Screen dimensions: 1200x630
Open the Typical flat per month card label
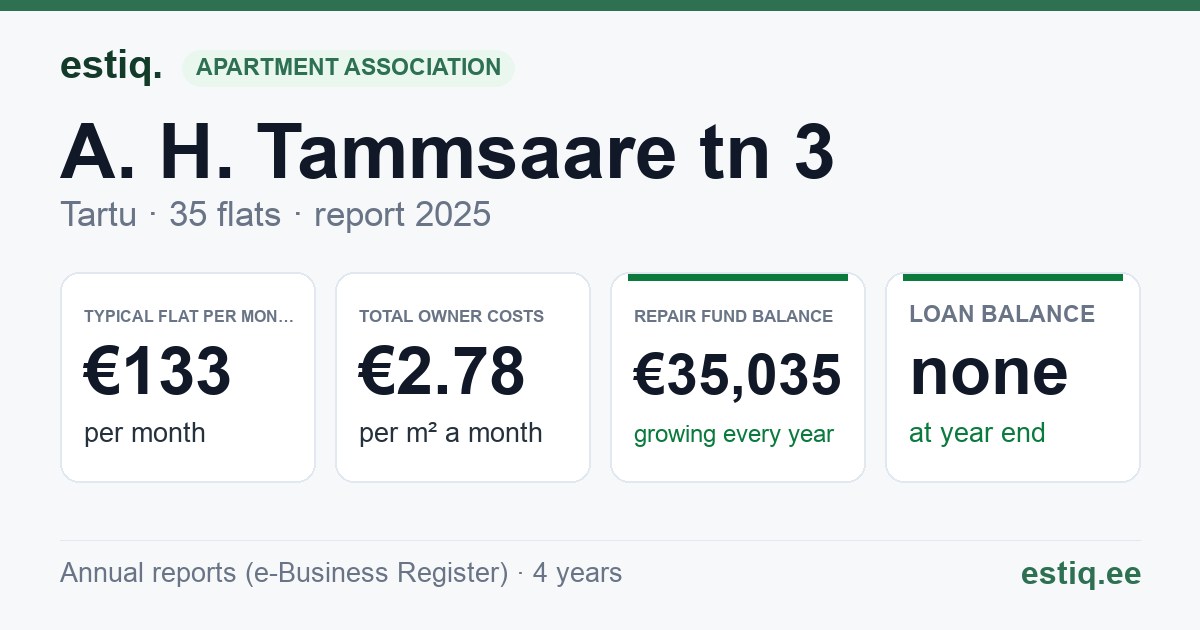(x=189, y=316)
